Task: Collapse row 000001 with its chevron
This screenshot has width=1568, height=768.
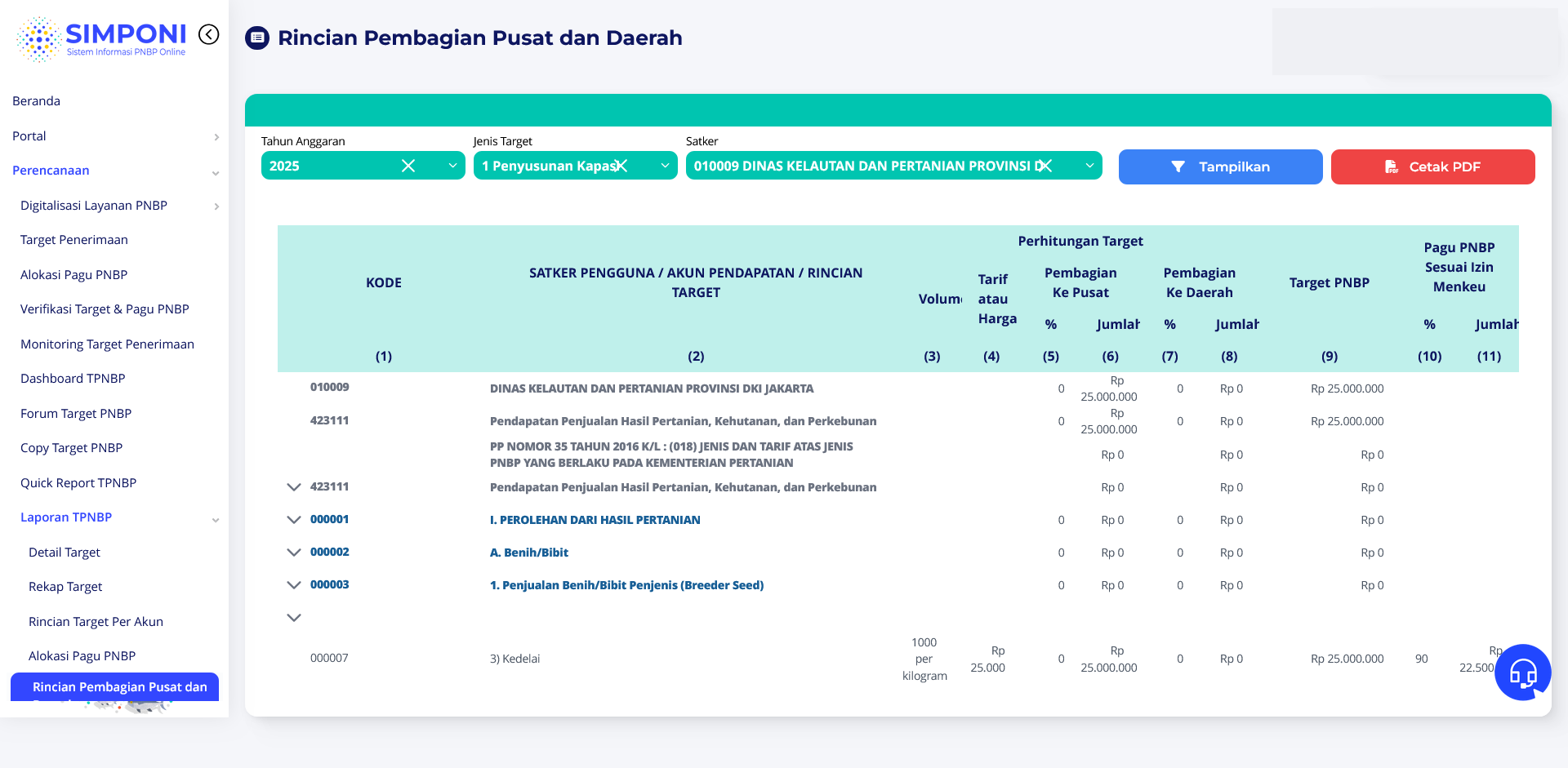Action: (294, 519)
